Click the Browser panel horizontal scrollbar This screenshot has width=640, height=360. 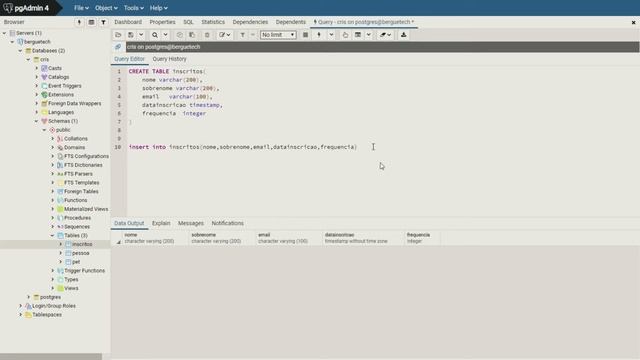[x=51, y=357]
